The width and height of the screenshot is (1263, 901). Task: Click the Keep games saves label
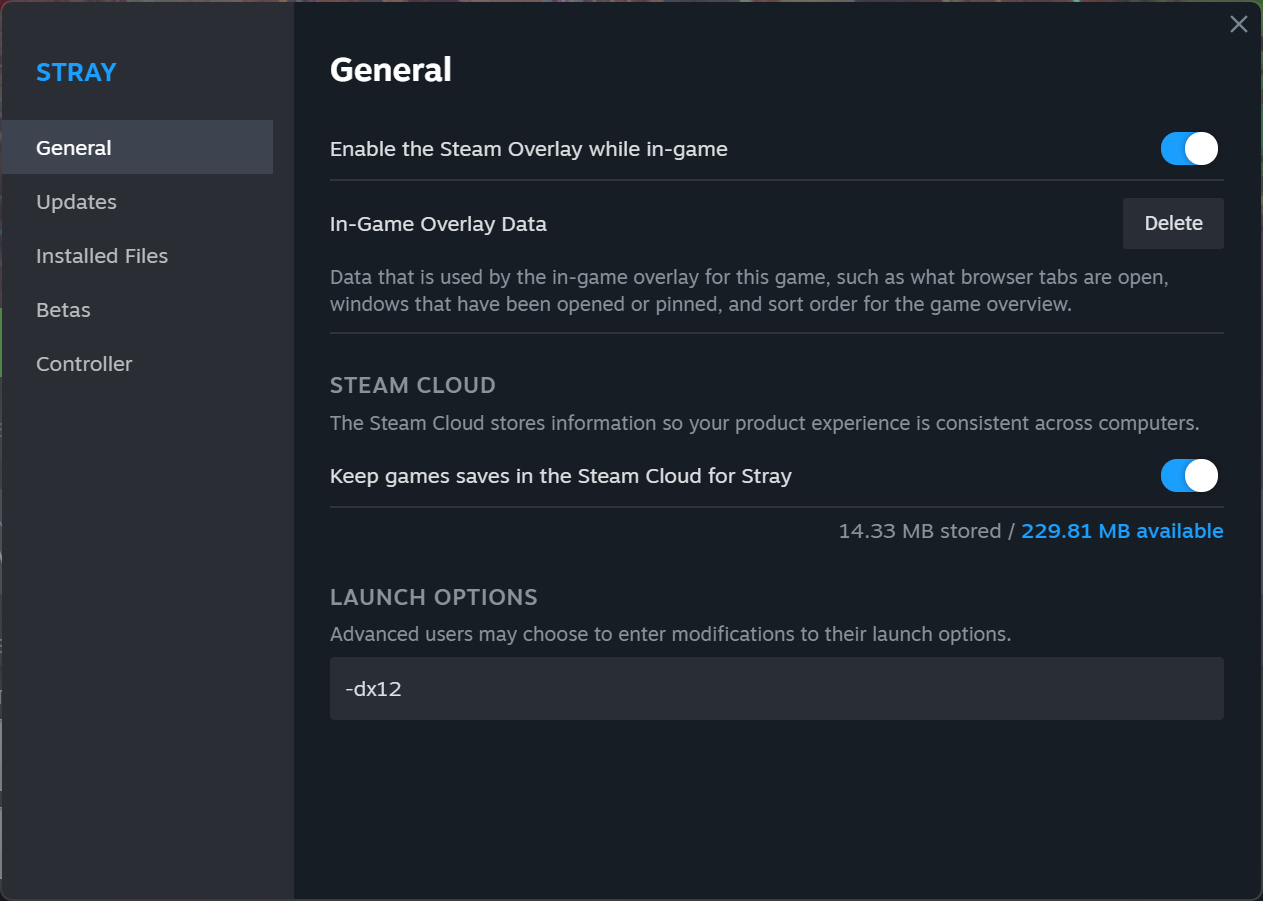[x=561, y=476]
